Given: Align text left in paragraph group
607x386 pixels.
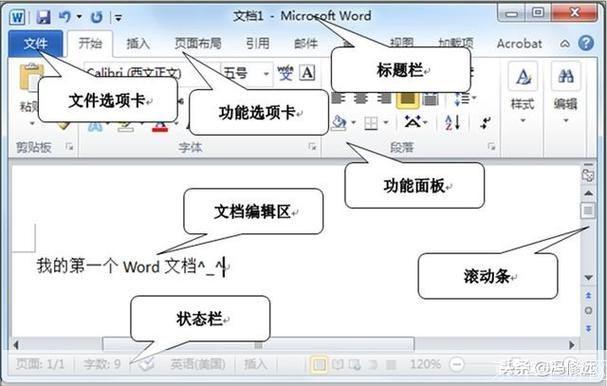Looking at the screenshot, I should 338,98.
